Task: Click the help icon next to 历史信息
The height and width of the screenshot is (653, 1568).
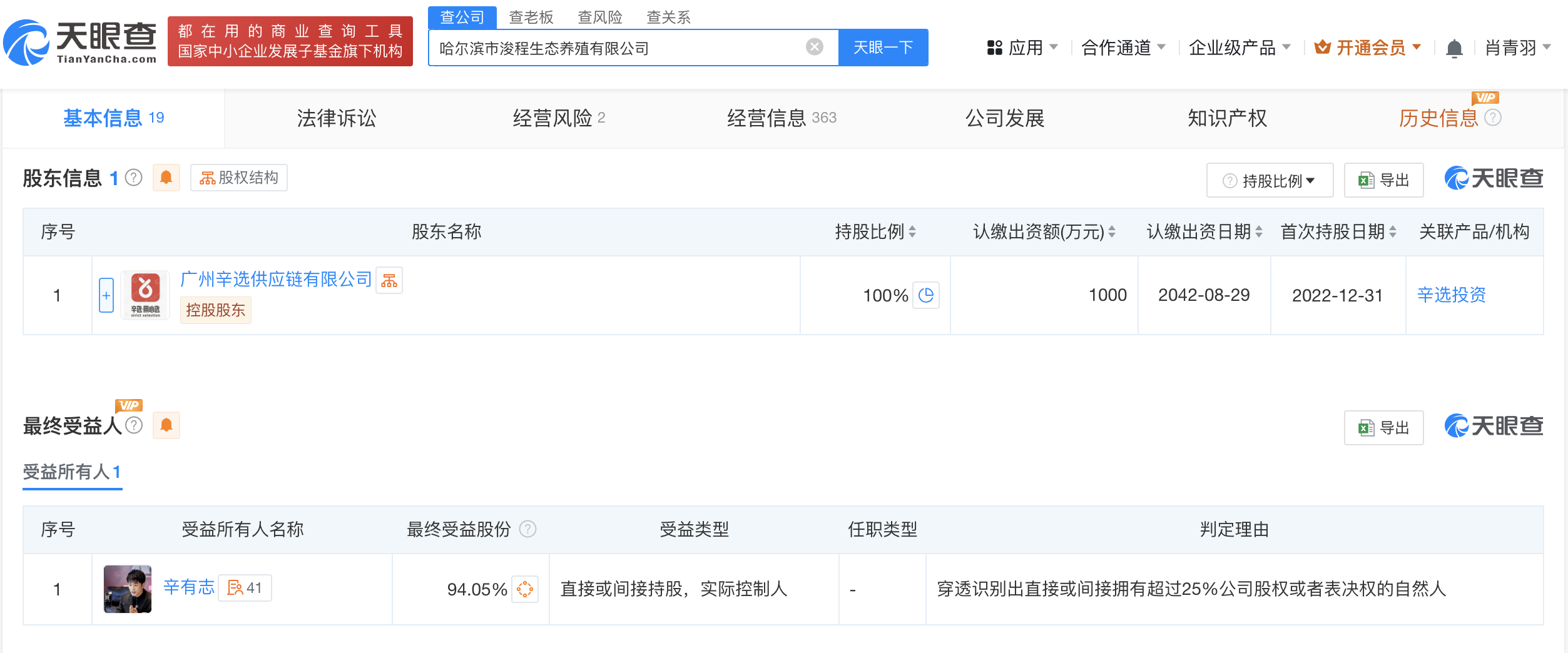Action: [1493, 118]
